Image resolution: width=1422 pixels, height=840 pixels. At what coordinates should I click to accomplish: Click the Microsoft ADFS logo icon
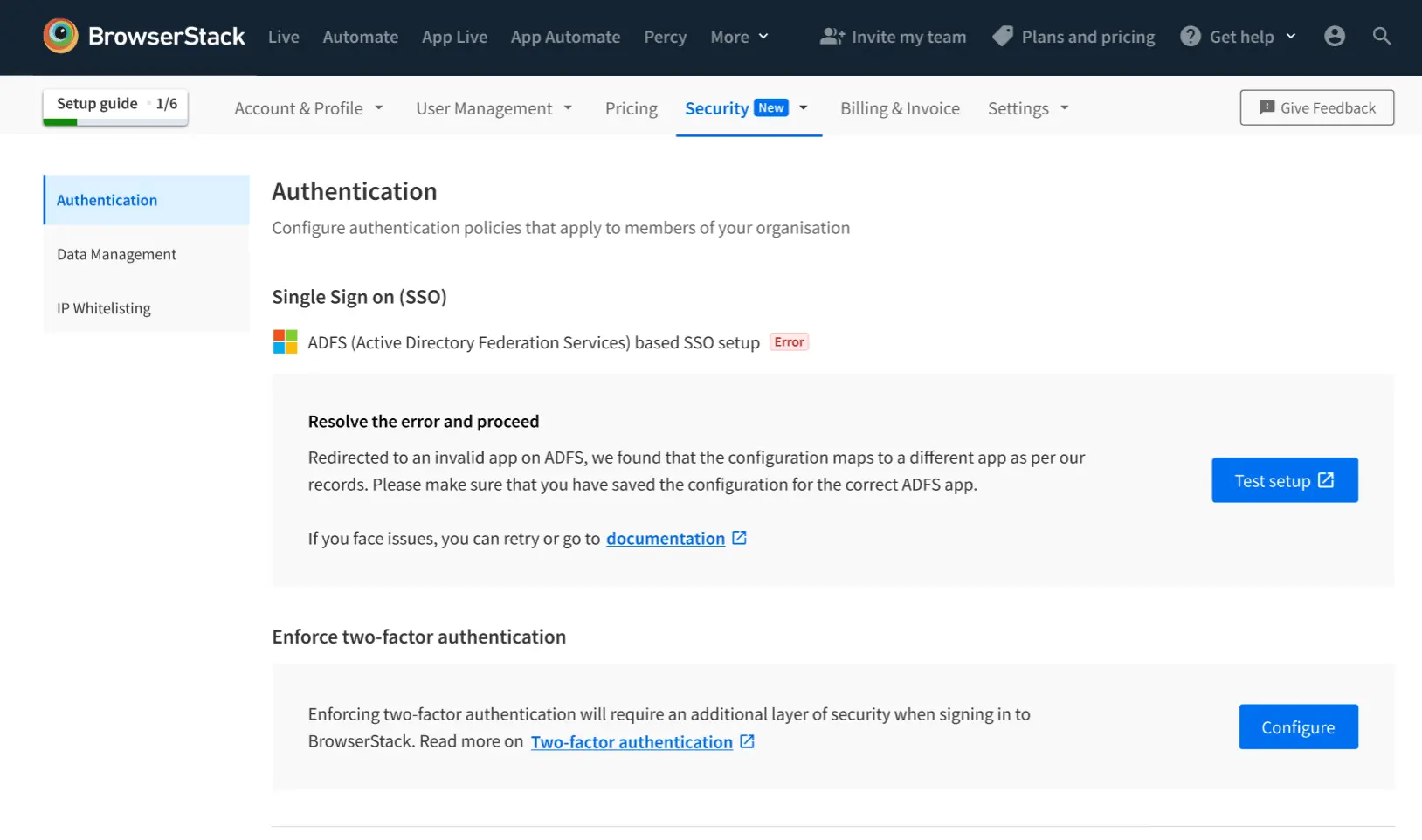click(x=285, y=342)
